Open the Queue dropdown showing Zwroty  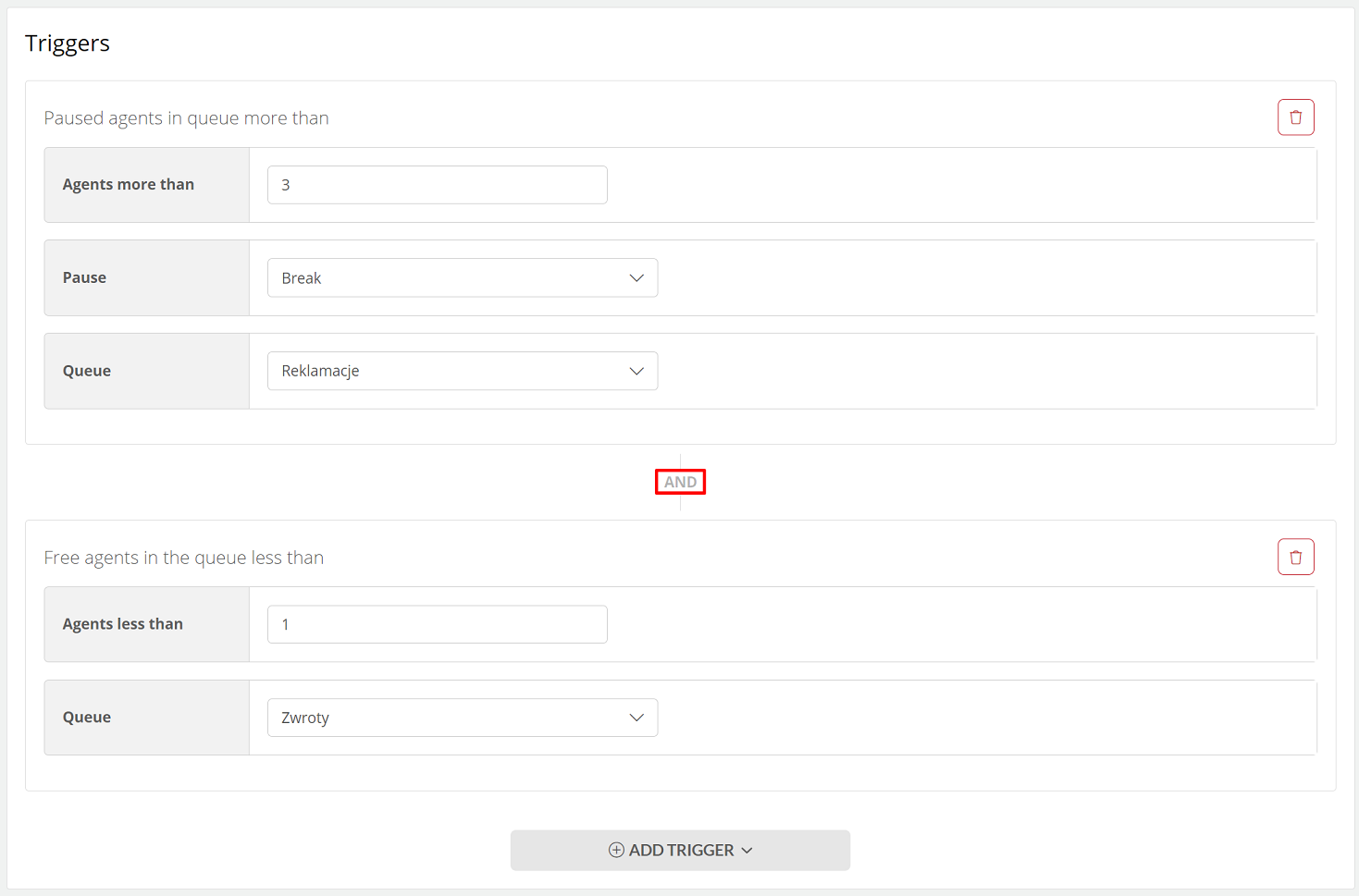pyautogui.click(x=463, y=718)
